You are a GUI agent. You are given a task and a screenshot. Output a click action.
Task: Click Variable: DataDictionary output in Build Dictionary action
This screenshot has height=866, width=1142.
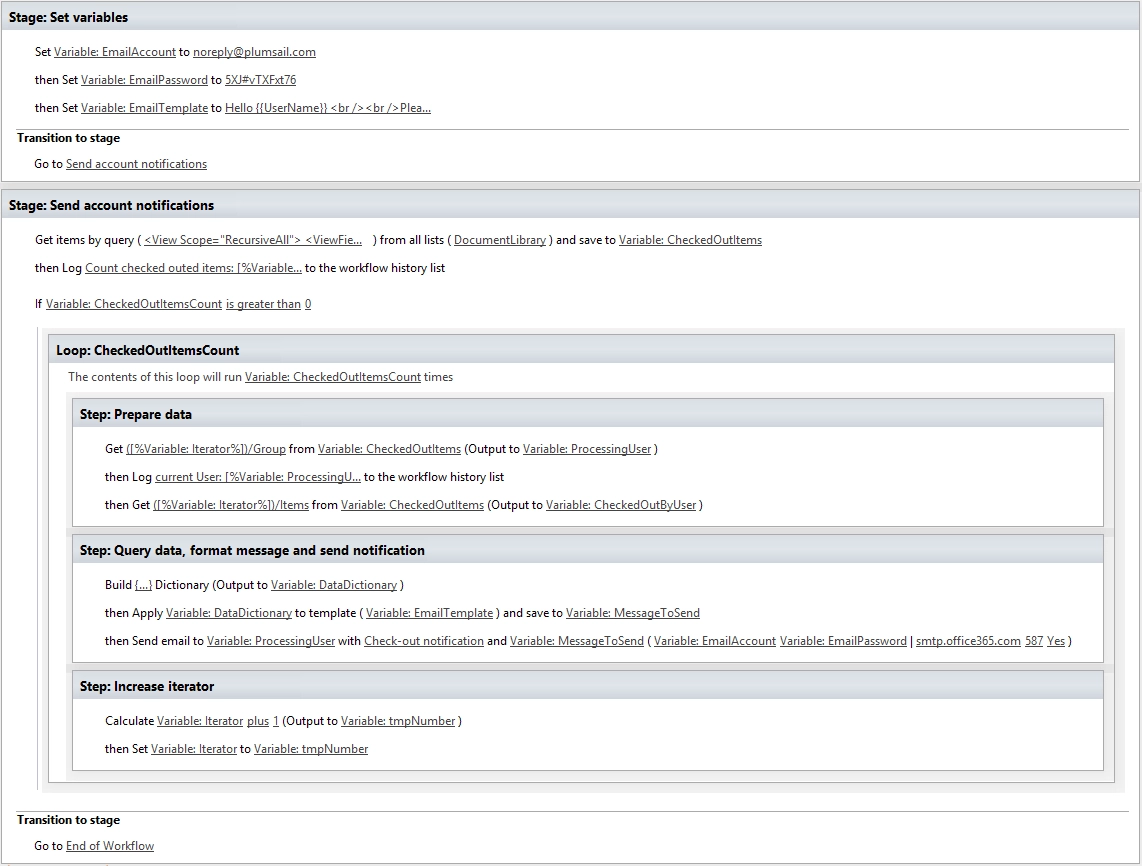(334, 585)
